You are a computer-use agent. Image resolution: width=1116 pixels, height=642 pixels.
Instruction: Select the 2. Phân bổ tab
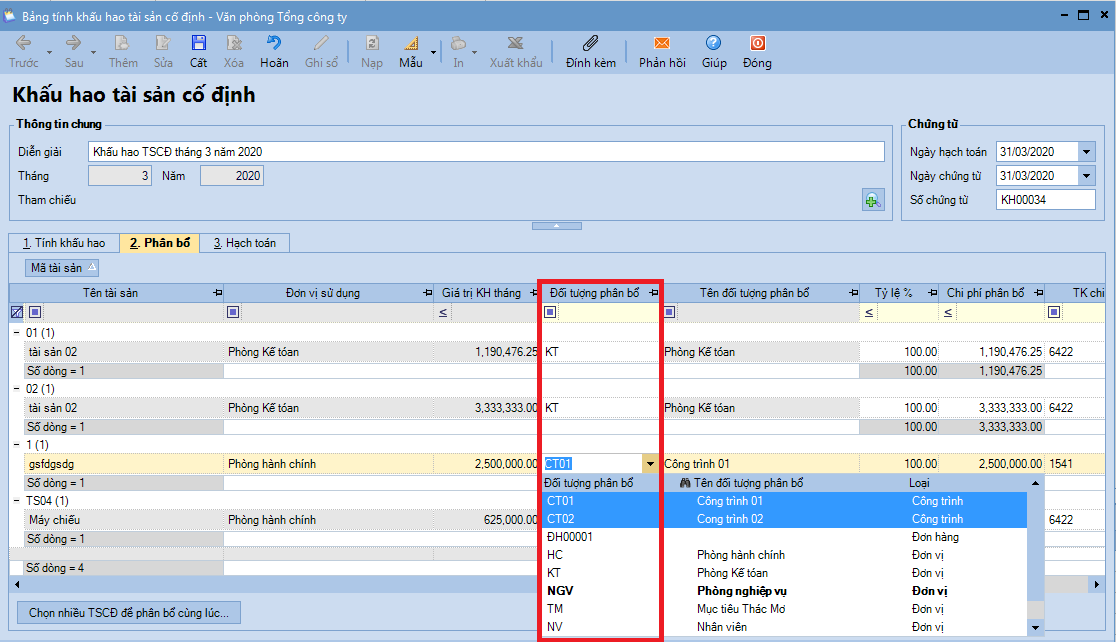click(159, 243)
